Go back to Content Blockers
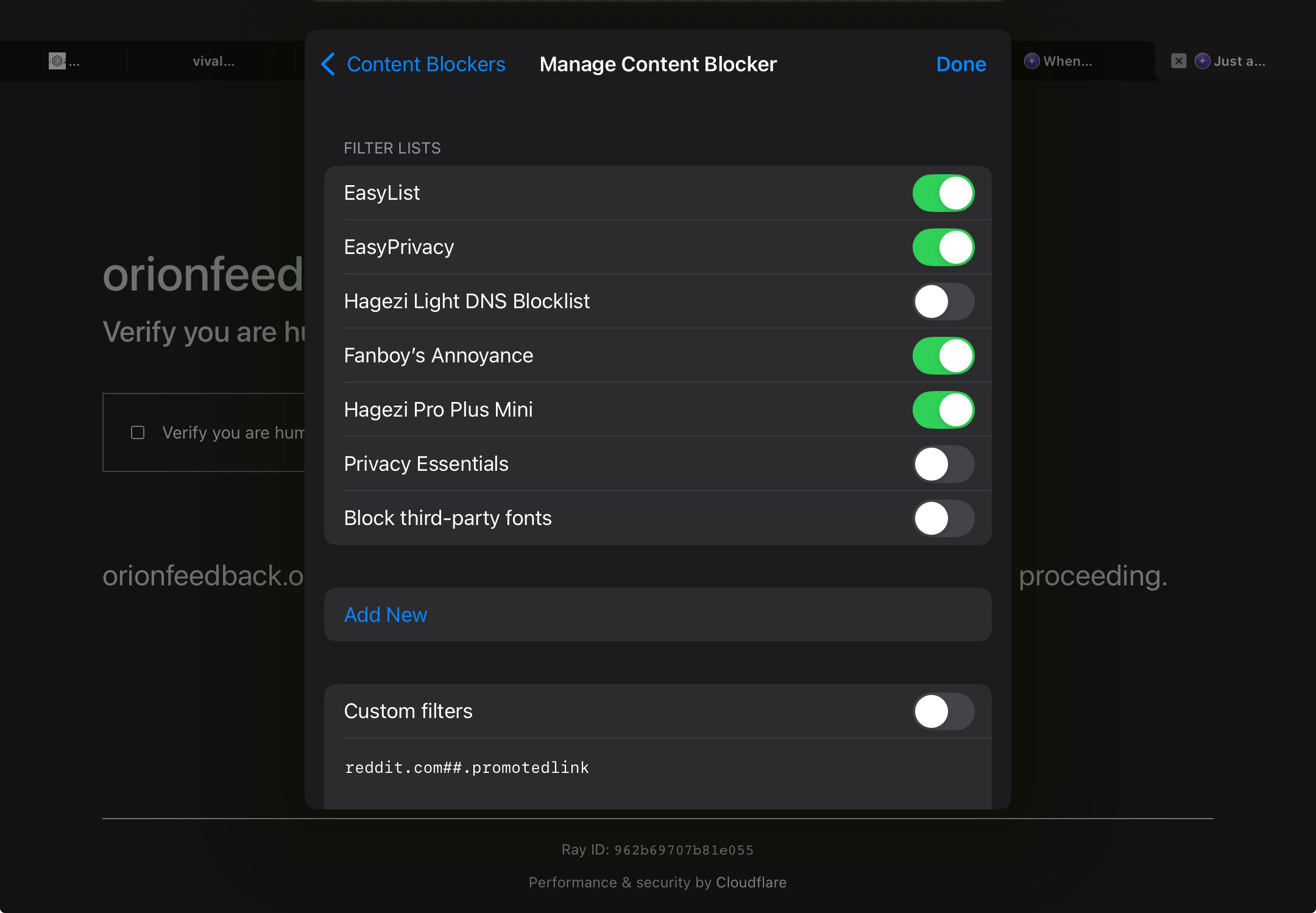 click(x=425, y=64)
